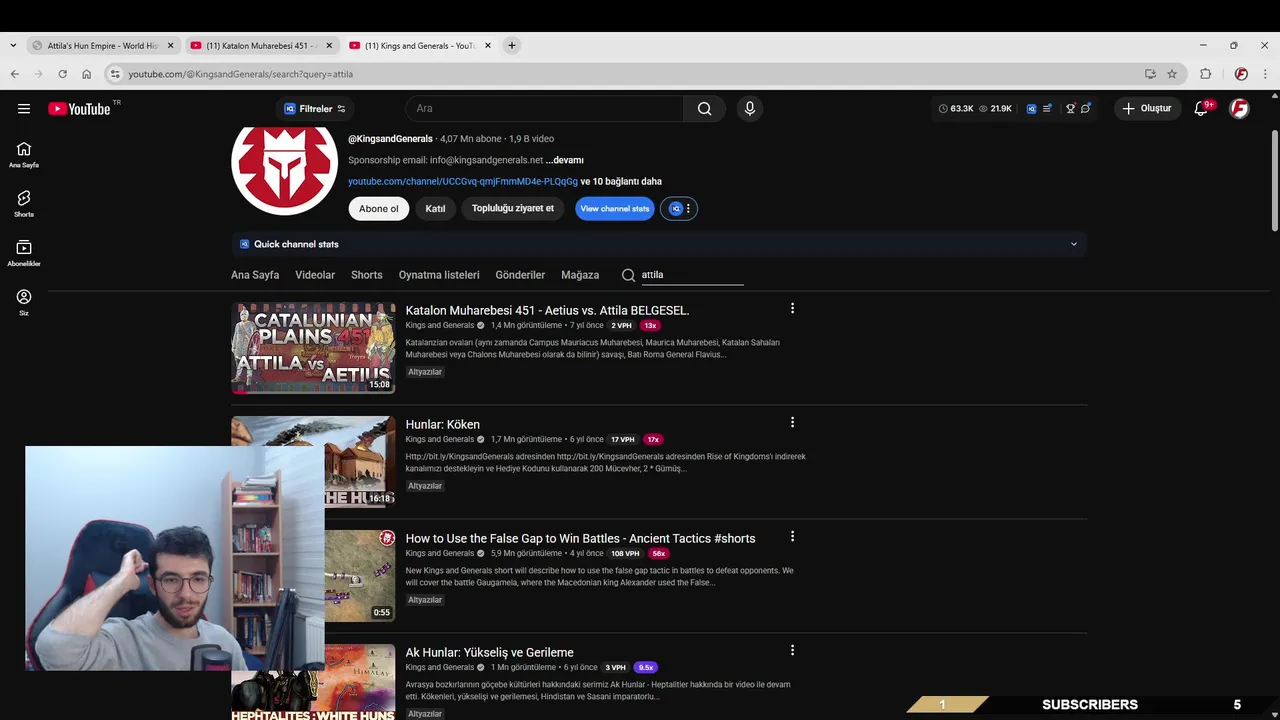Screen dimensions: 1280x720
Task: Reload the page in Chrome
Action: [x=62, y=74]
